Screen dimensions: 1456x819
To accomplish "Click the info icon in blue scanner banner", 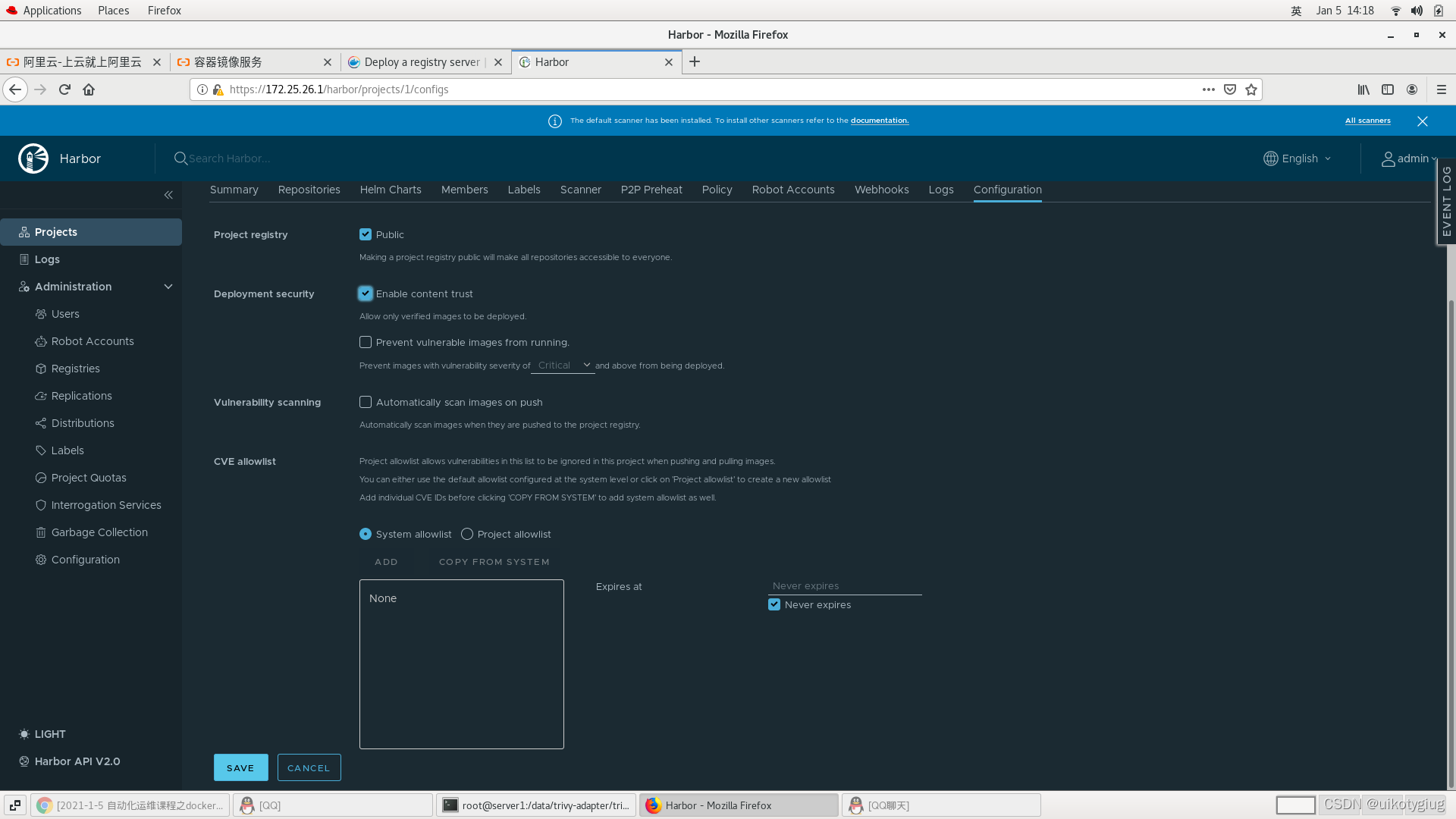I will [555, 121].
